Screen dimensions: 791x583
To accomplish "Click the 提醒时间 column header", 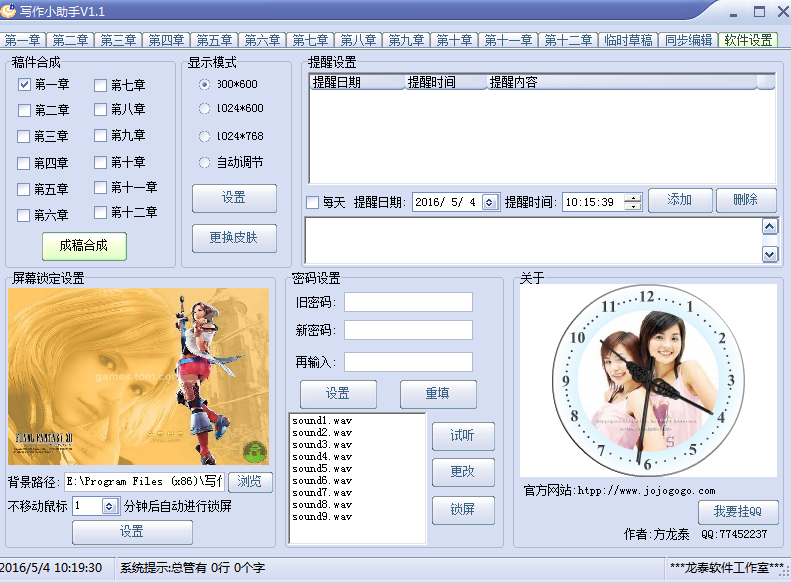I will point(446,82).
